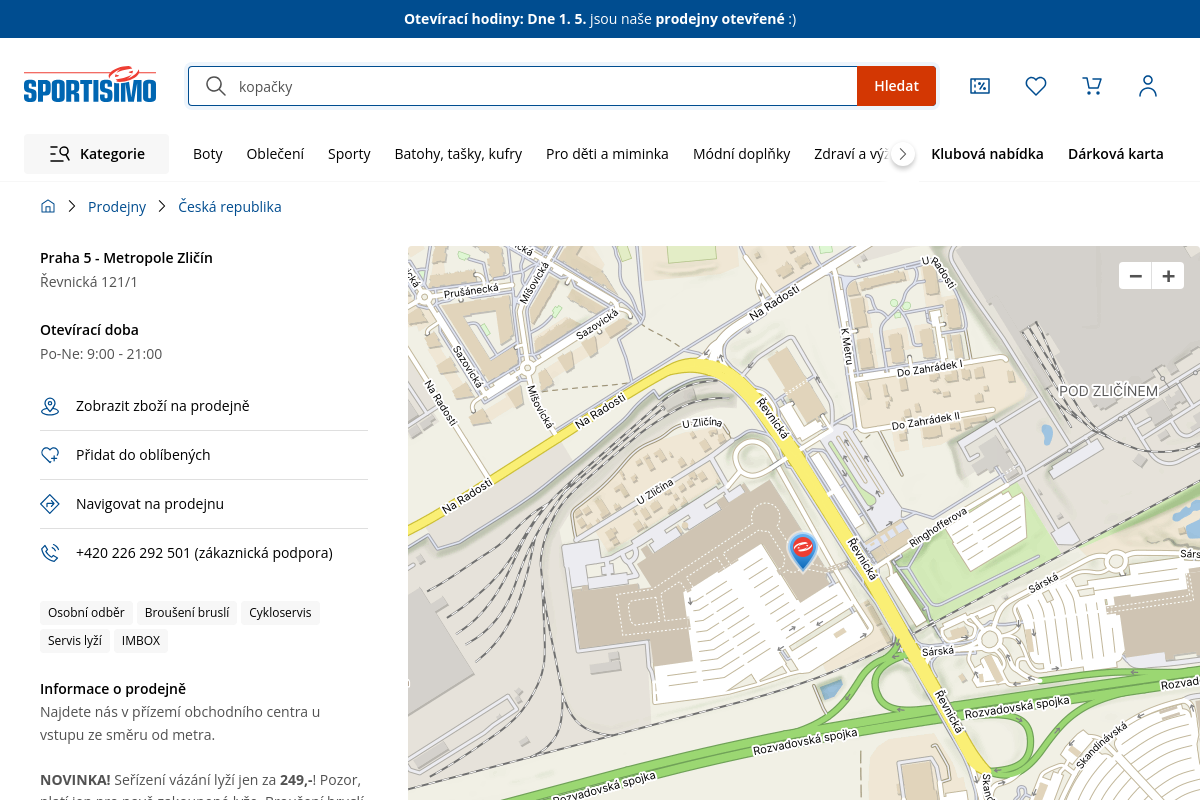1200x800 pixels.
Task: Click the Prodejny breadcrumb link
Action: 117,207
